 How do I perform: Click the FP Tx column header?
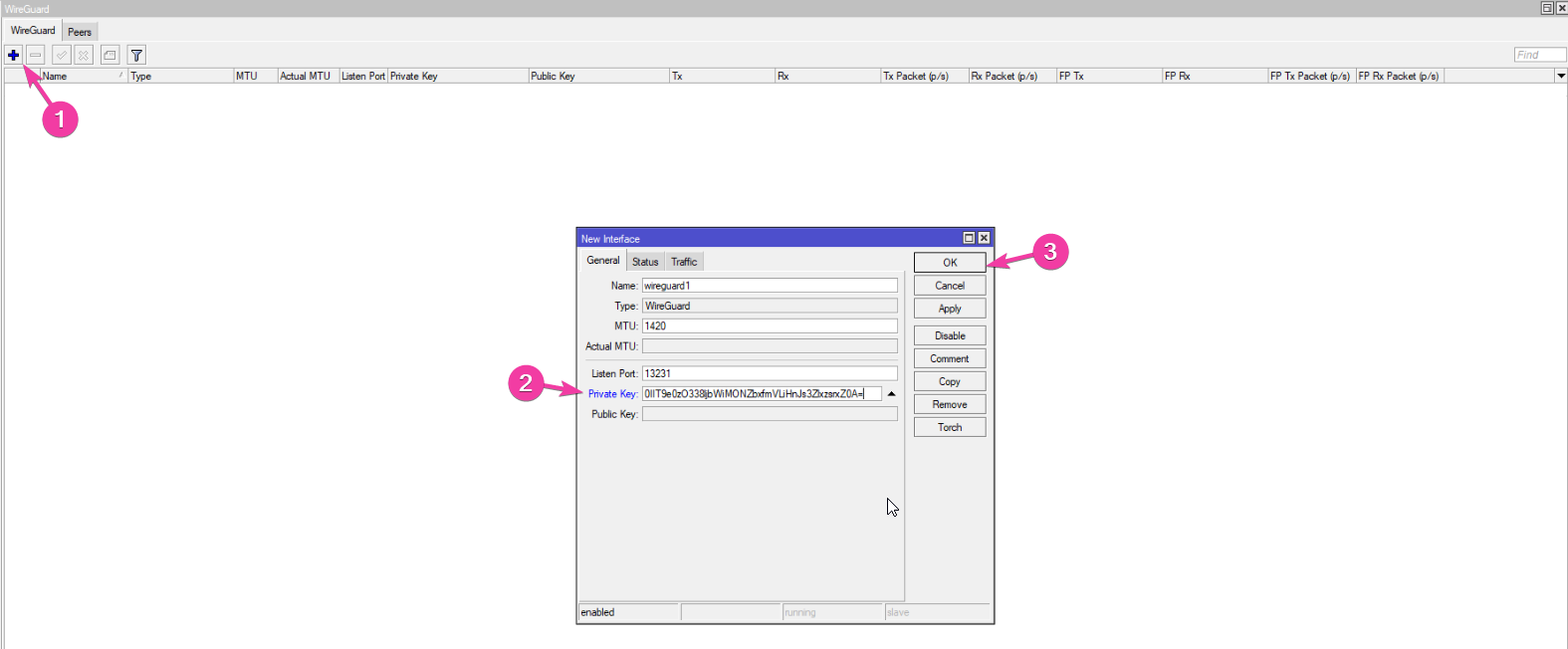tap(1109, 76)
